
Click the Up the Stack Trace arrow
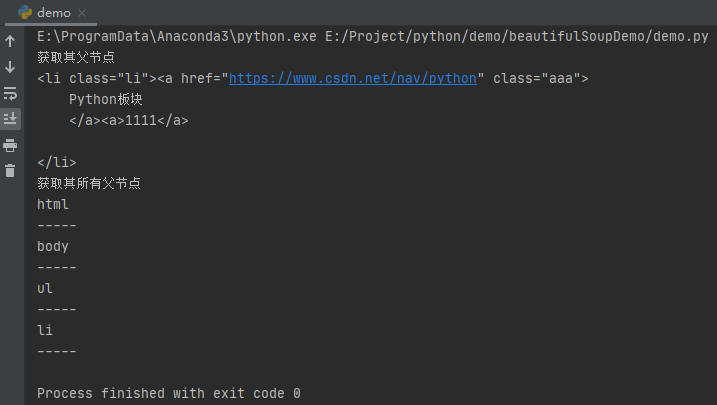pos(11,42)
